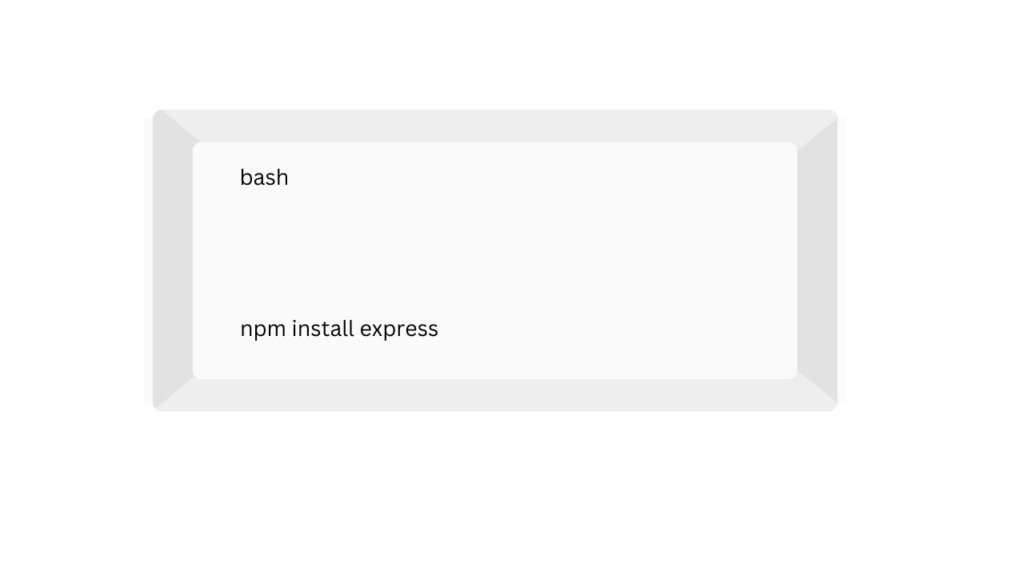Click the top-right corner of the beveled frame
The image size is (1024, 576).
click(x=830, y=117)
